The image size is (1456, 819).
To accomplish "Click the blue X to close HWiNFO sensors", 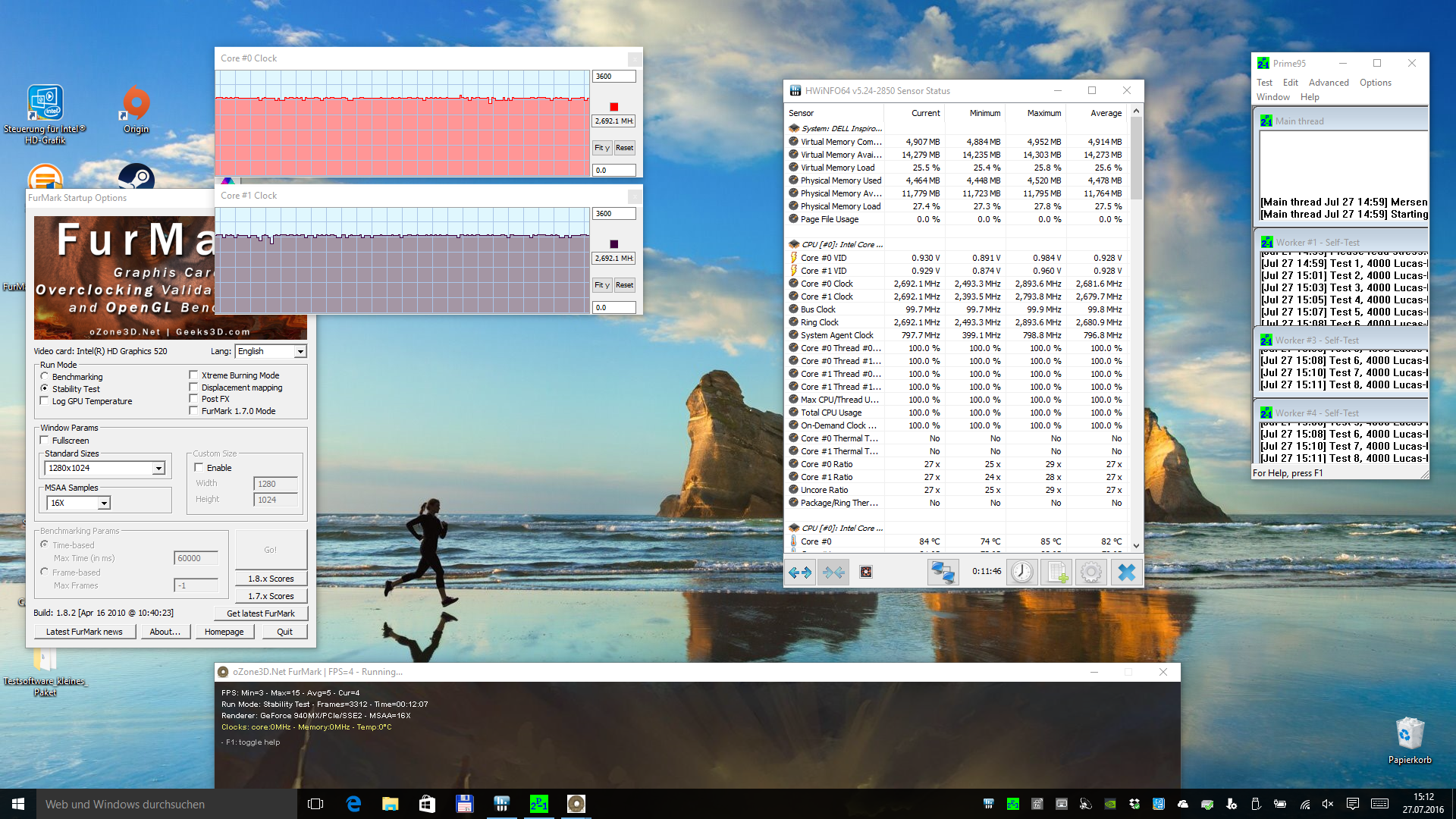I will pyautogui.click(x=1127, y=572).
